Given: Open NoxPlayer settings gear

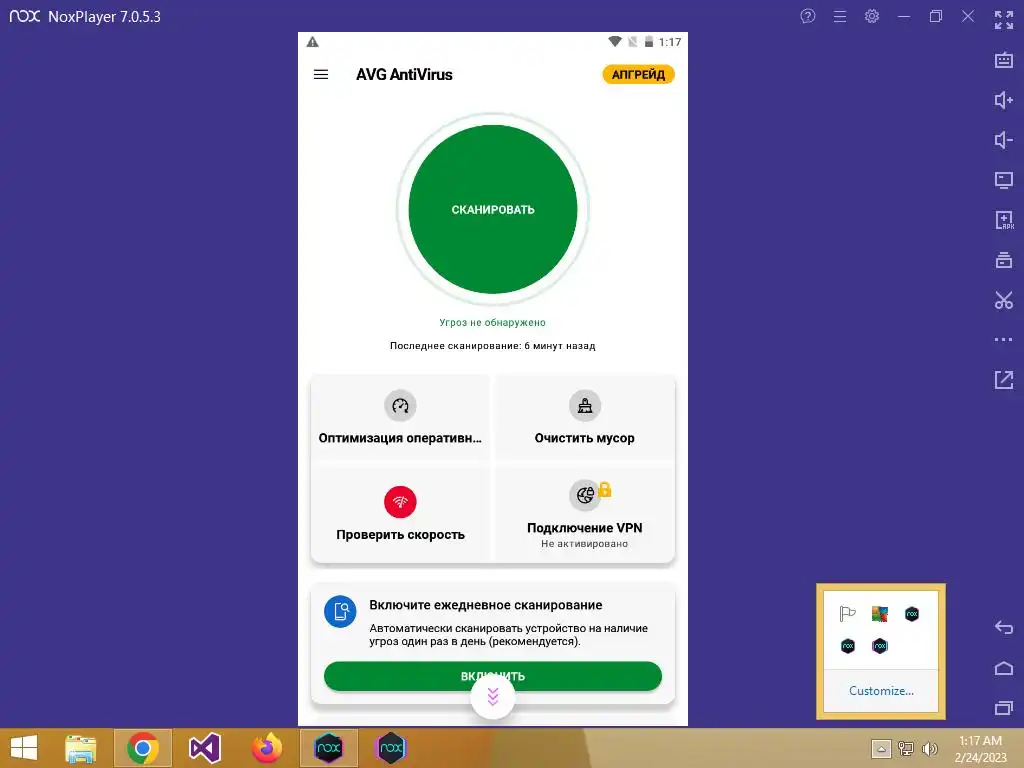Looking at the screenshot, I should 872,16.
